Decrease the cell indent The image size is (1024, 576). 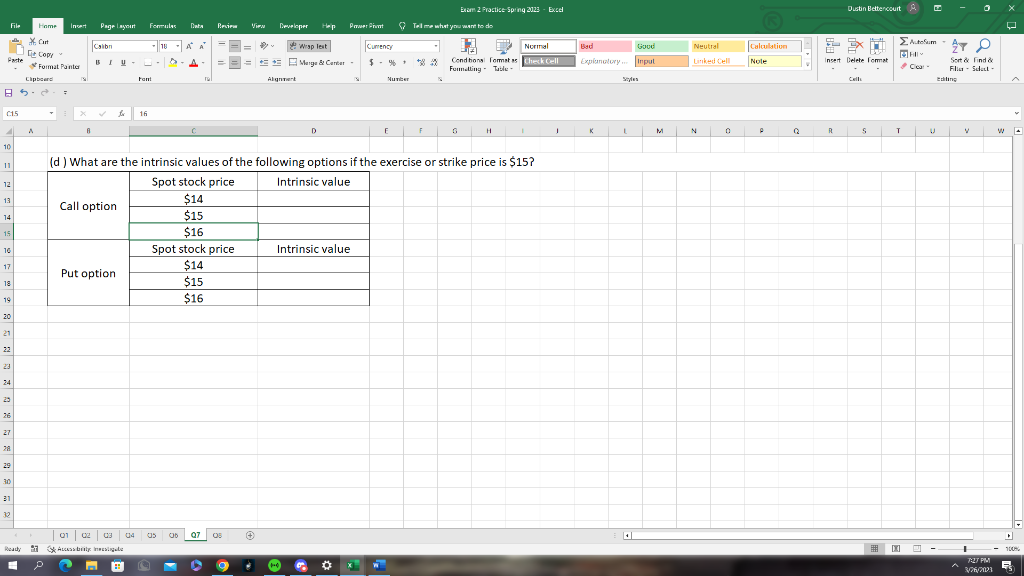(x=264, y=63)
